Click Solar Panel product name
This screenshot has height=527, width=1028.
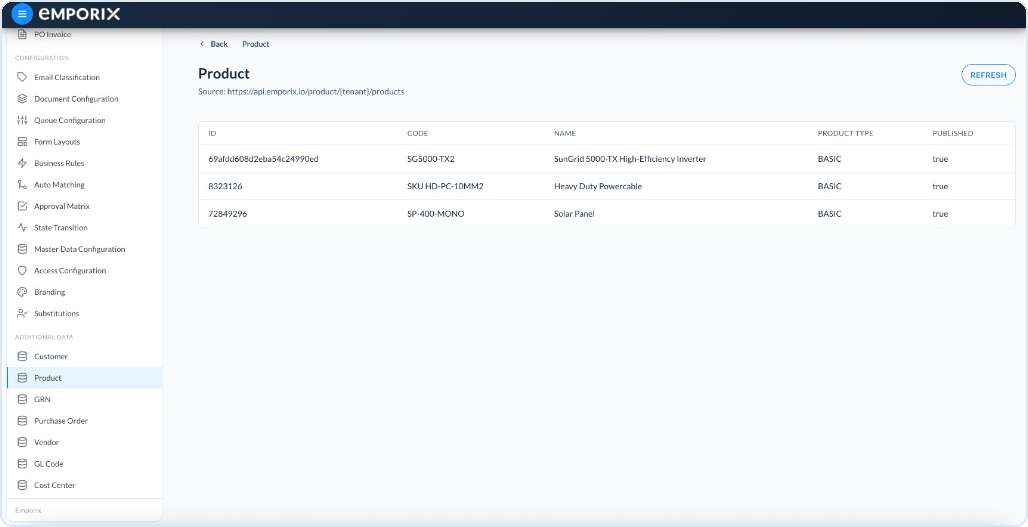pos(574,214)
